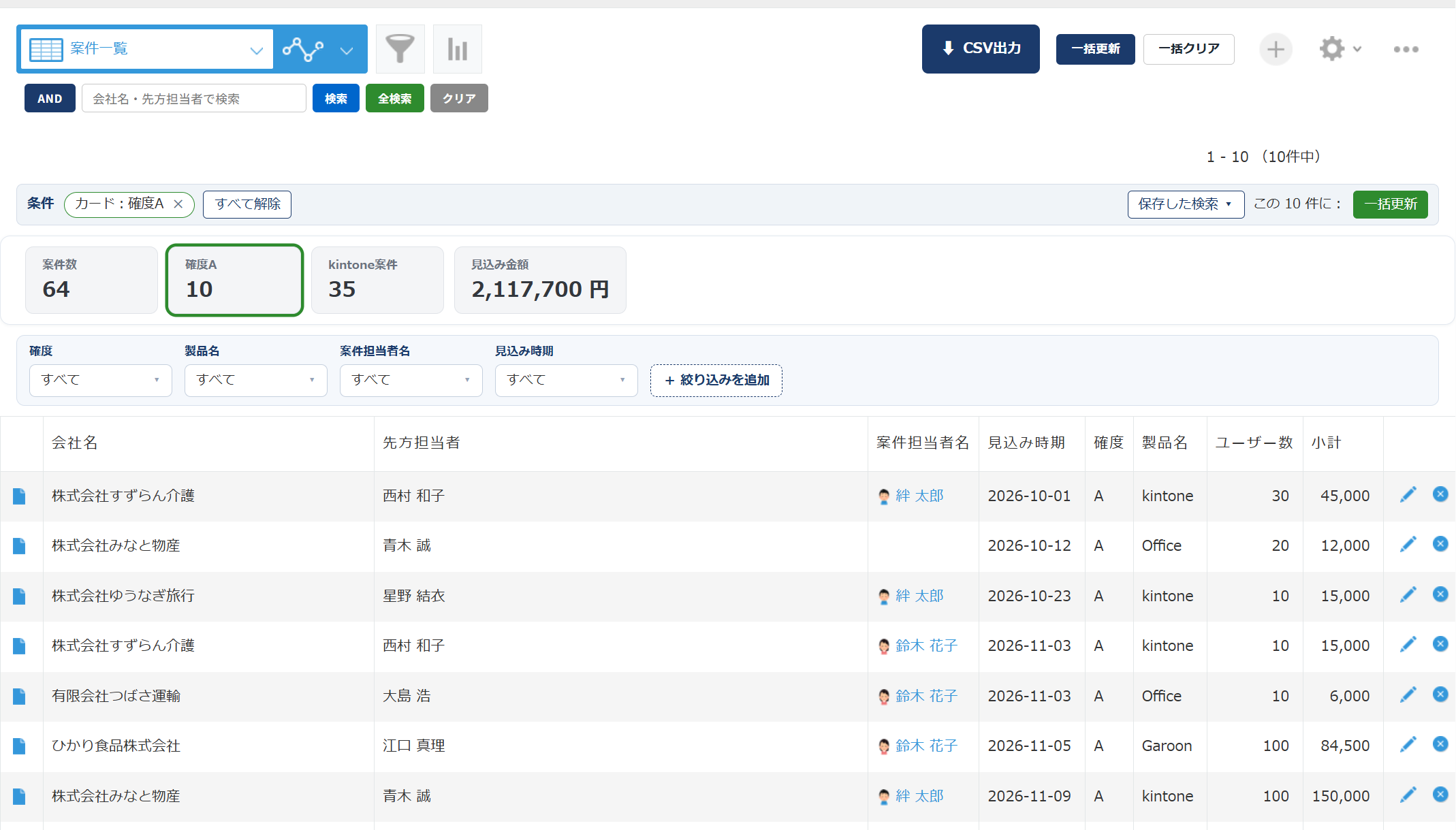
Task: Click すべて解除 to clear conditions
Action: pyautogui.click(x=247, y=204)
